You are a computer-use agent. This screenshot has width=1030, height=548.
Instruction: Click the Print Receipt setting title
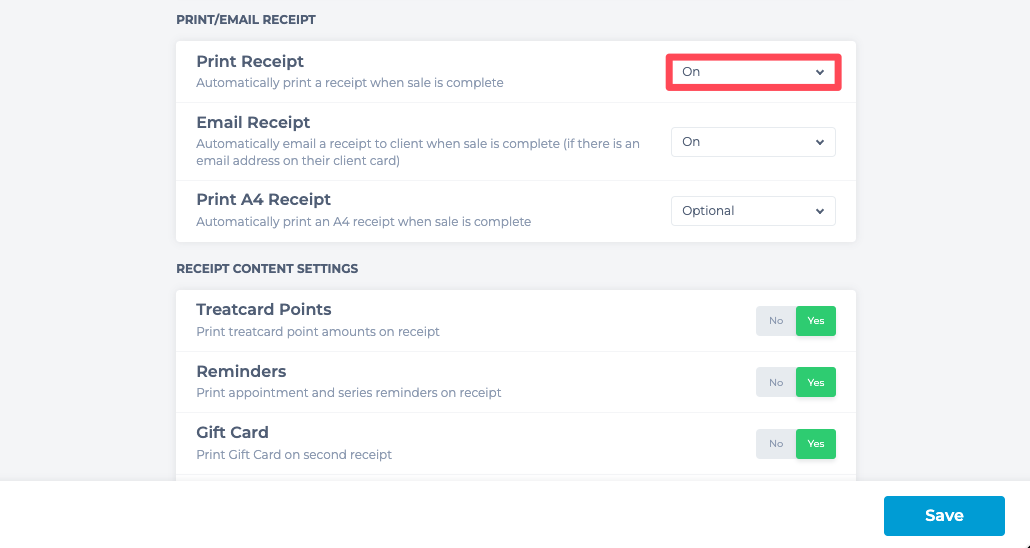250,61
